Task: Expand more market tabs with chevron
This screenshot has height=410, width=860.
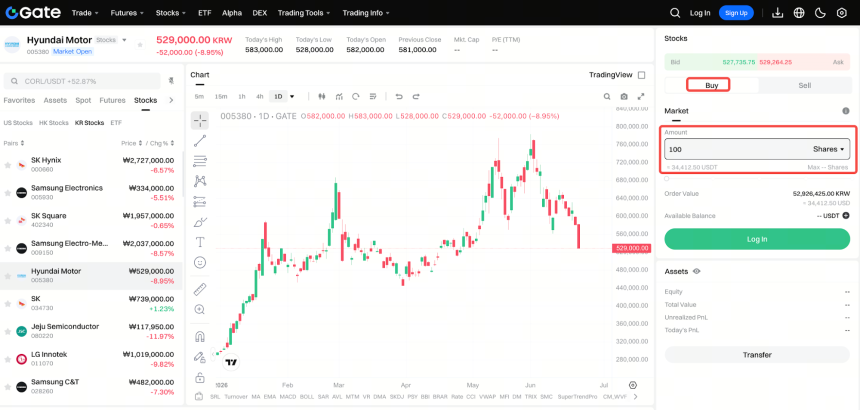Action: pyautogui.click(x=171, y=100)
